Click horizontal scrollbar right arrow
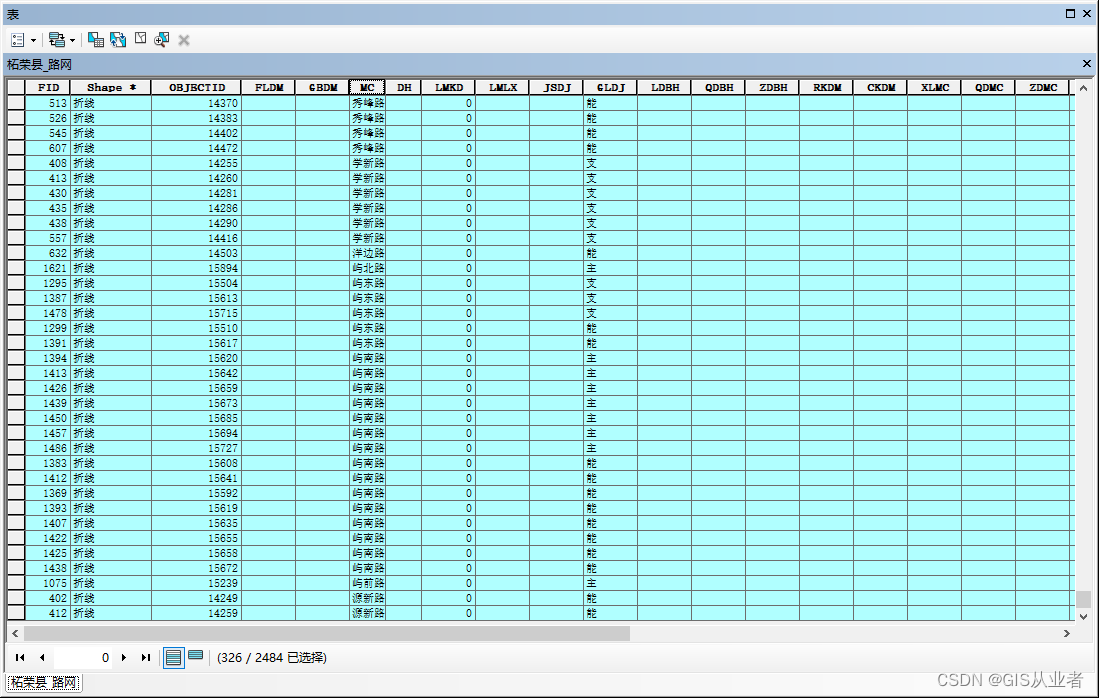The width and height of the screenshot is (1099, 698). tap(1067, 634)
